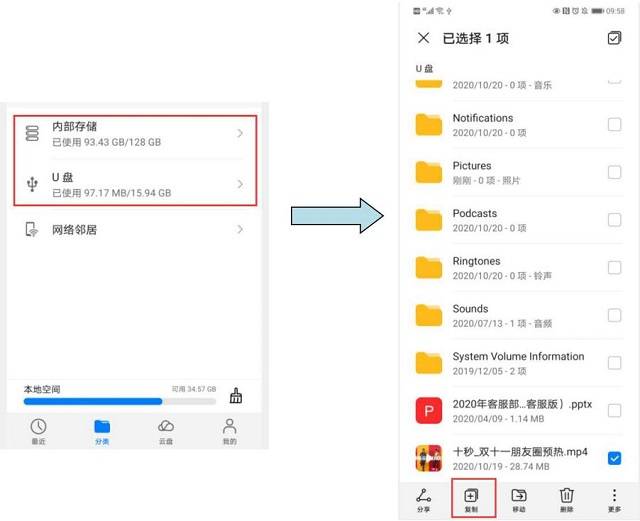Tap the storage cleanup broom icon
Screen dimensions: 640x521
click(236, 396)
